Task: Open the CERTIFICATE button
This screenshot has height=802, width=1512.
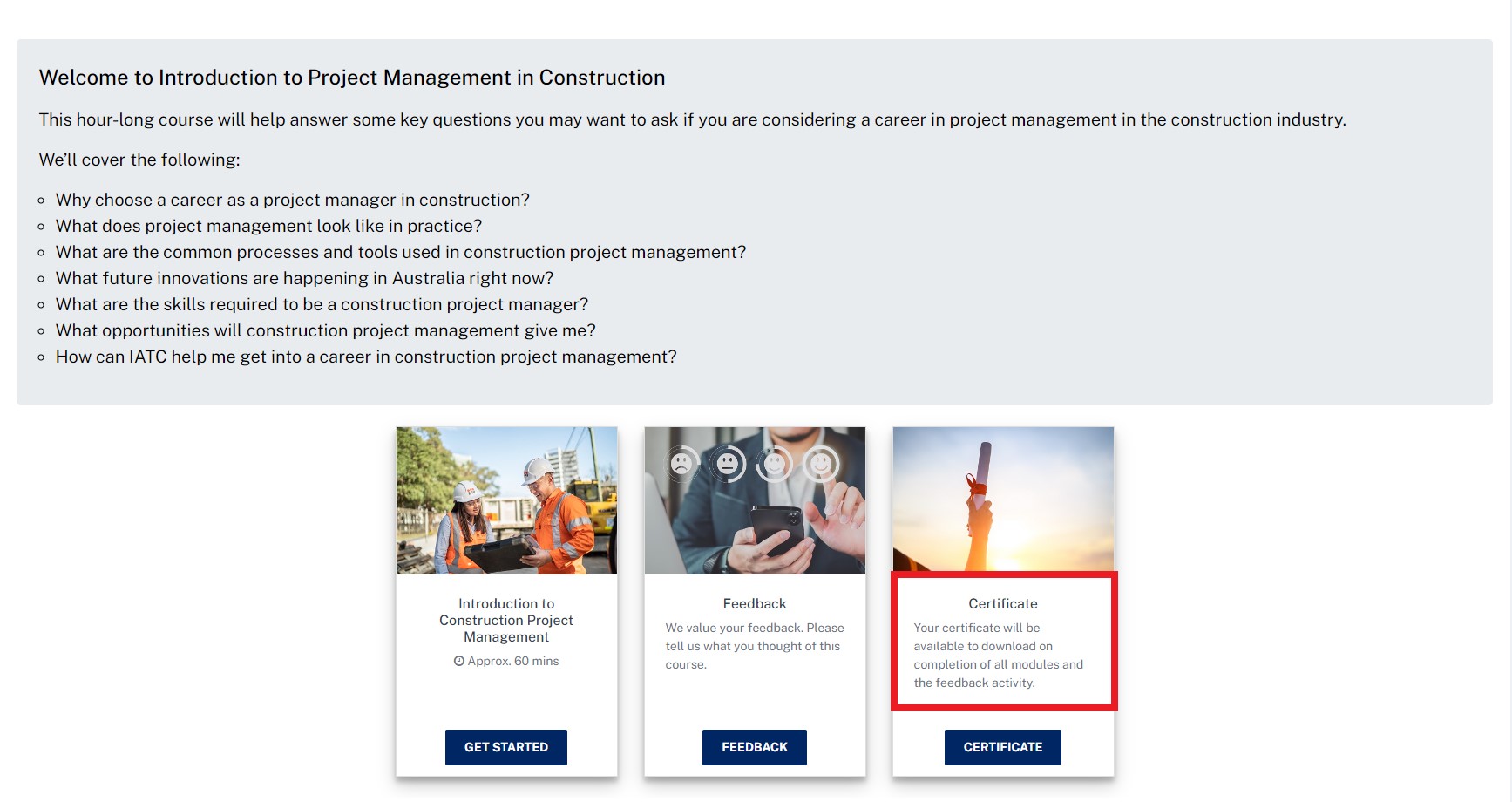Action: click(1002, 747)
